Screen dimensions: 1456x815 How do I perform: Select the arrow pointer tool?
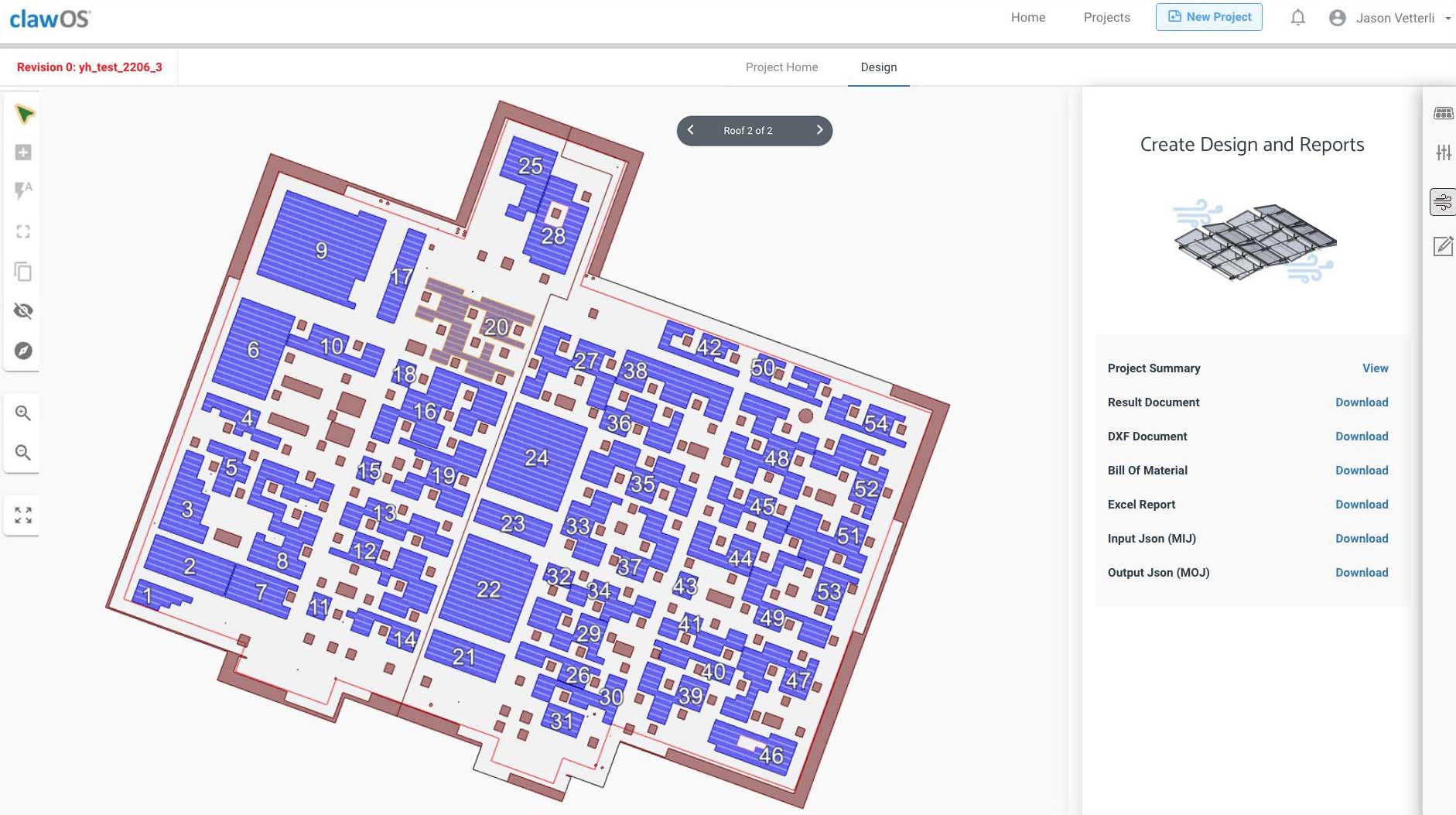pyautogui.click(x=24, y=115)
